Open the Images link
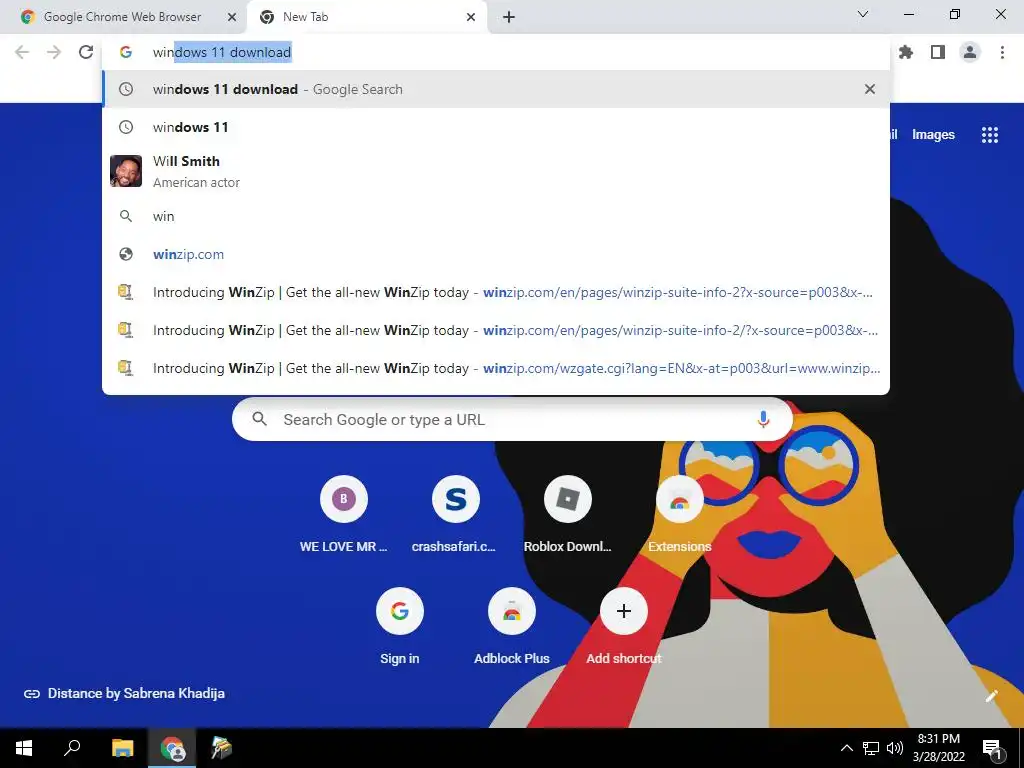The width and height of the screenshot is (1024, 768). click(x=933, y=135)
